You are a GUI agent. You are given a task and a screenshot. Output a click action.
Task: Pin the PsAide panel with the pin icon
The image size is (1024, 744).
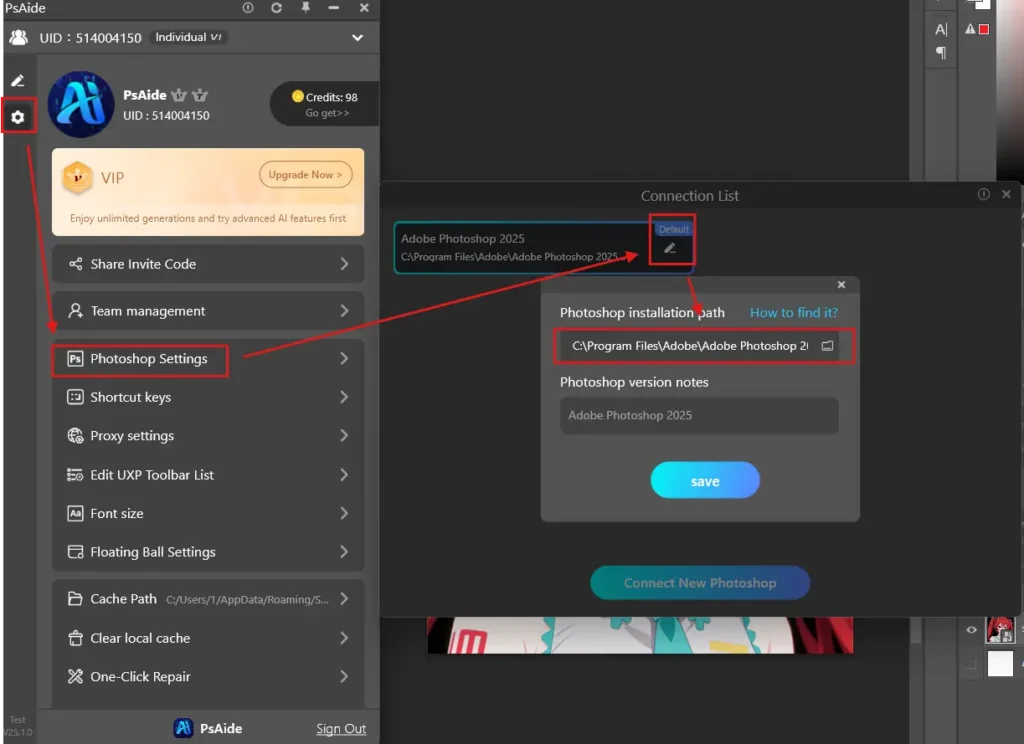coord(304,8)
